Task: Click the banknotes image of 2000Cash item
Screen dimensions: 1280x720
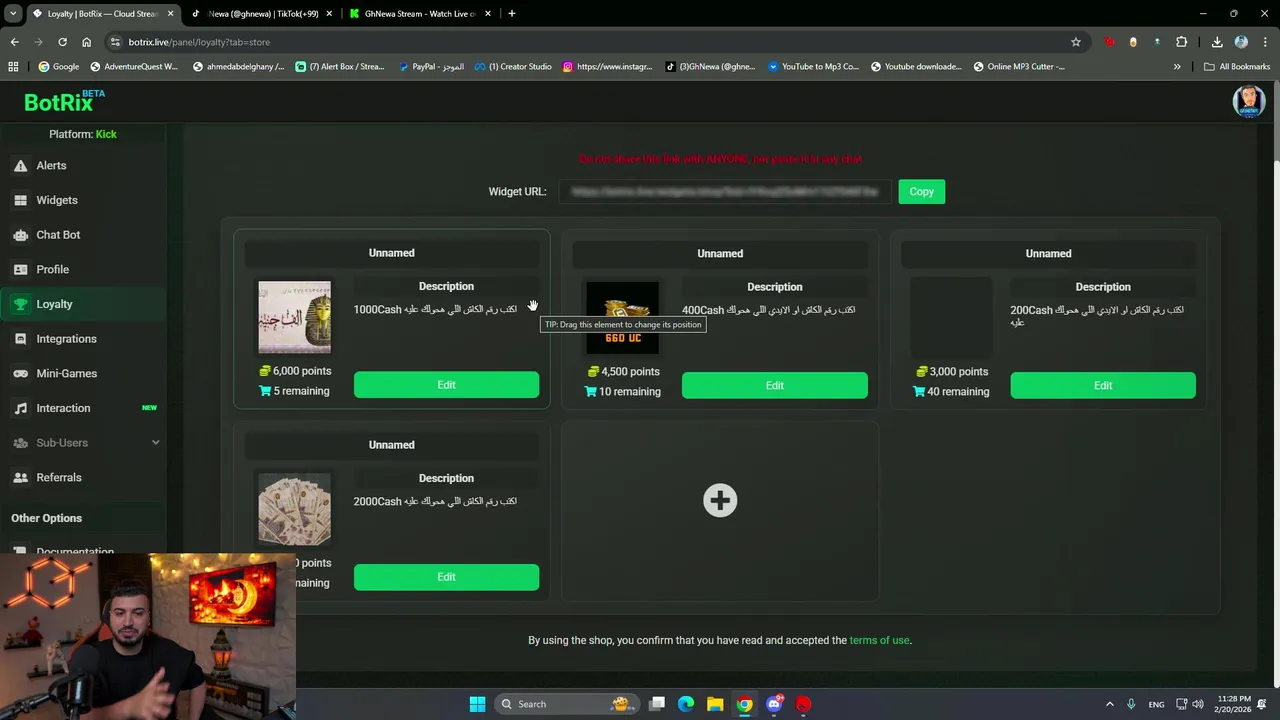Action: (294, 509)
